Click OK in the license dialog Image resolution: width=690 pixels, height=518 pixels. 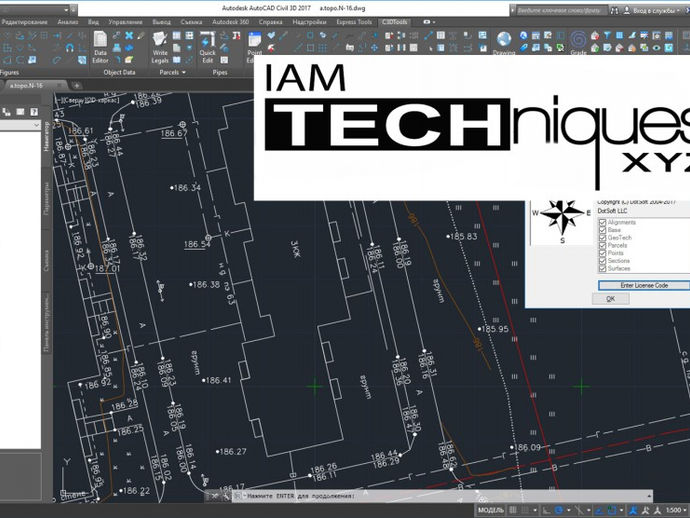coord(611,299)
